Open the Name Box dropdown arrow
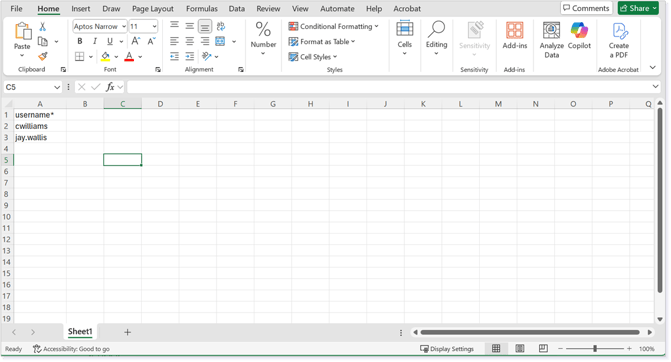 (57, 87)
